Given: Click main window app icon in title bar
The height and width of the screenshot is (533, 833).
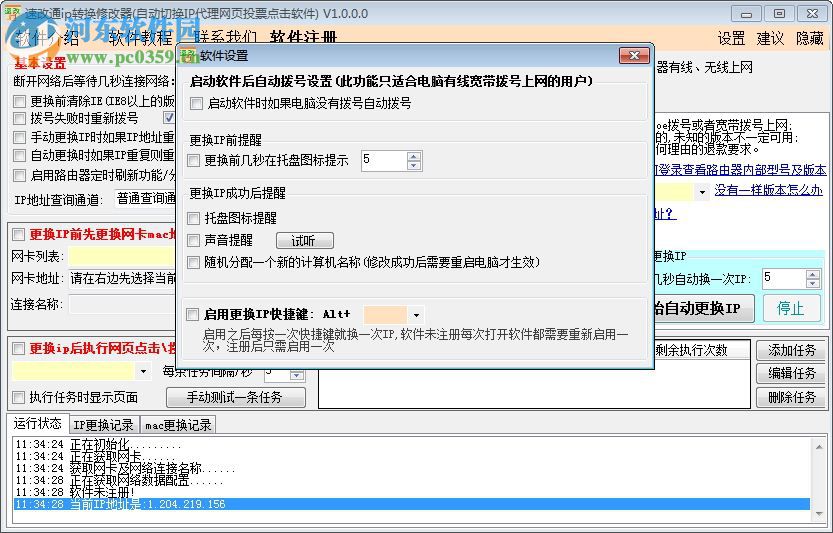Looking at the screenshot, I should point(12,13).
